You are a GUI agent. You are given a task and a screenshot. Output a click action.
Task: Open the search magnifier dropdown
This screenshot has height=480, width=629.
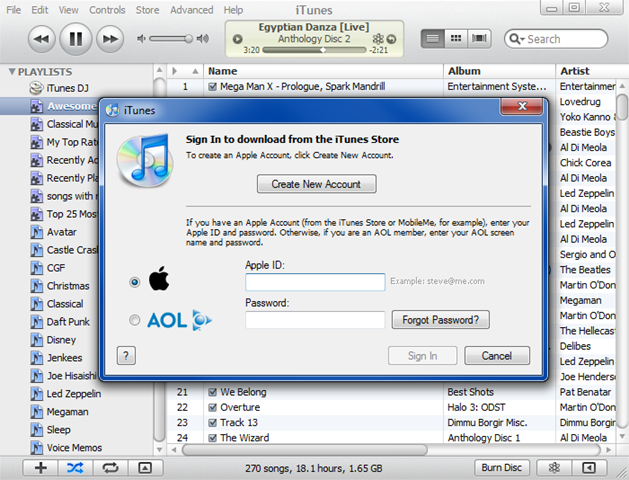coord(516,39)
